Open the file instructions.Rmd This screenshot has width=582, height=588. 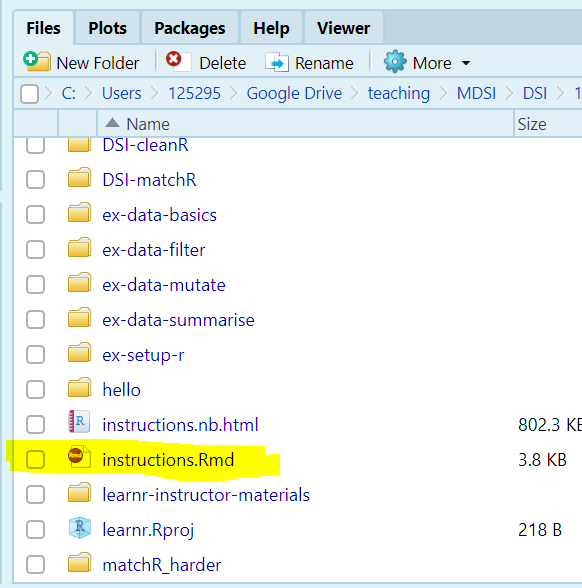tap(168, 460)
